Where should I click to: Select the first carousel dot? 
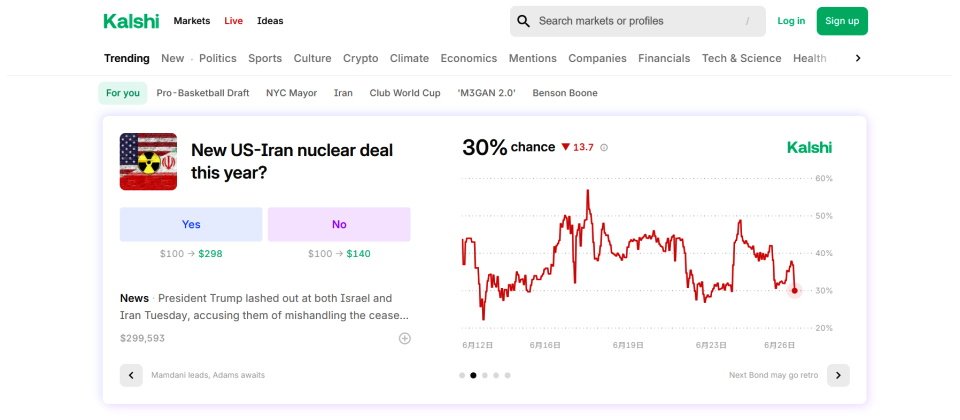tap(462, 375)
